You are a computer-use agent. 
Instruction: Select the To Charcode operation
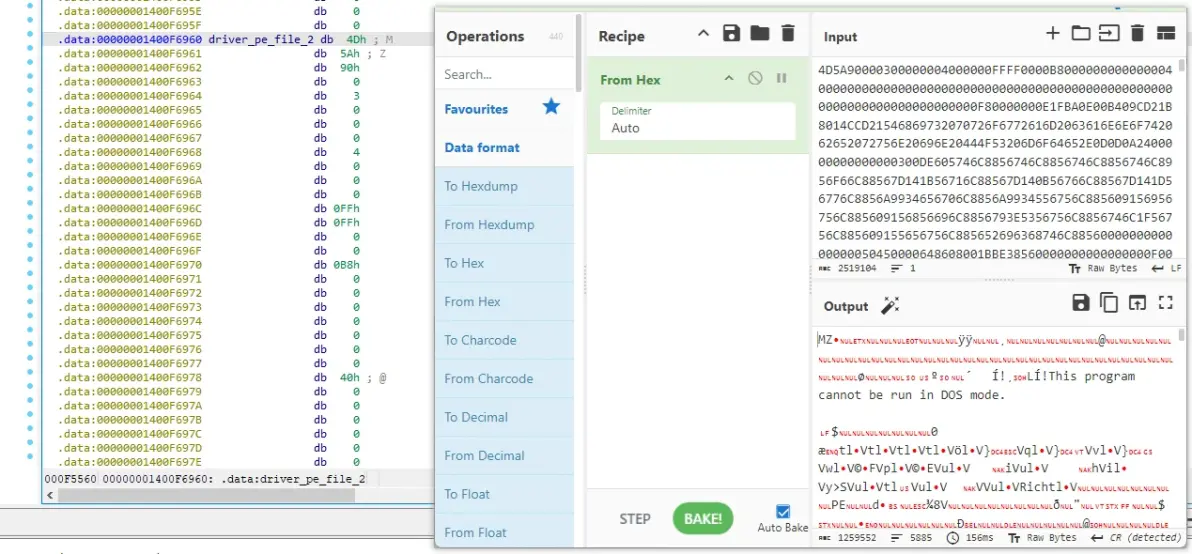tap(505, 340)
